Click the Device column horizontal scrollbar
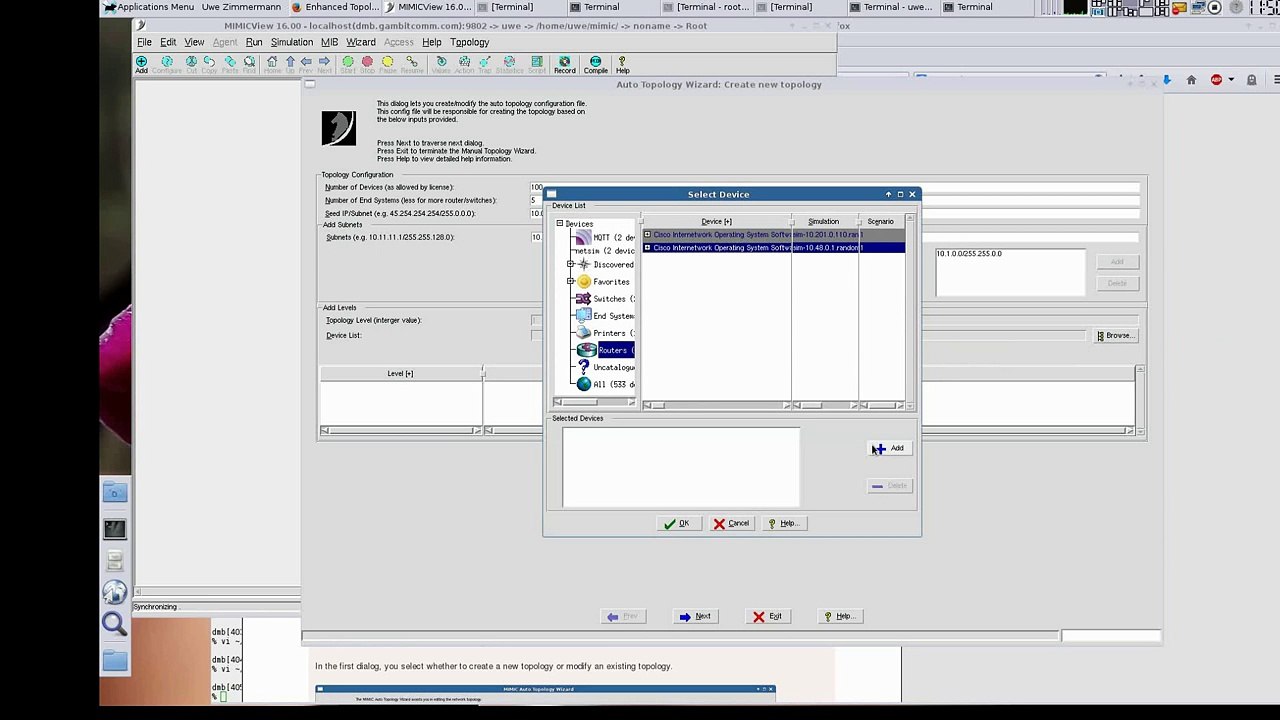This screenshot has height=720, width=1280. [x=716, y=405]
